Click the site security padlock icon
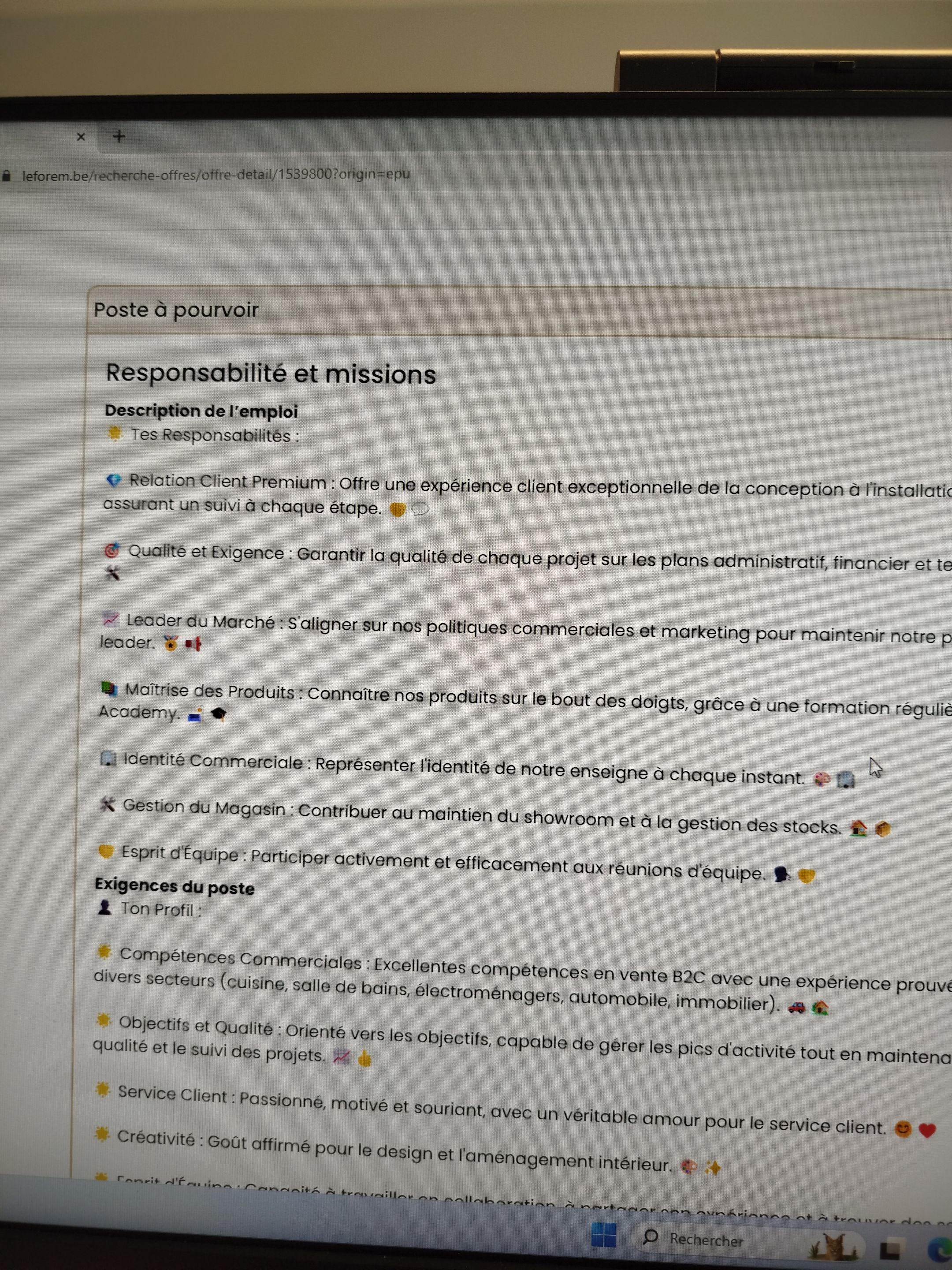952x1270 pixels. click(6, 176)
